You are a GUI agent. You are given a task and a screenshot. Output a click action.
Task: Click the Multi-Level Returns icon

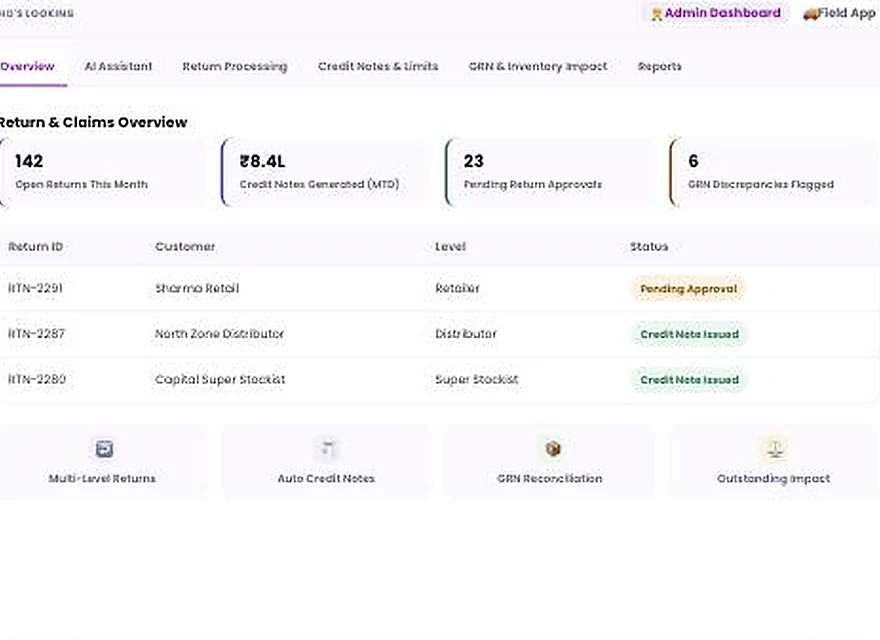coord(104,449)
